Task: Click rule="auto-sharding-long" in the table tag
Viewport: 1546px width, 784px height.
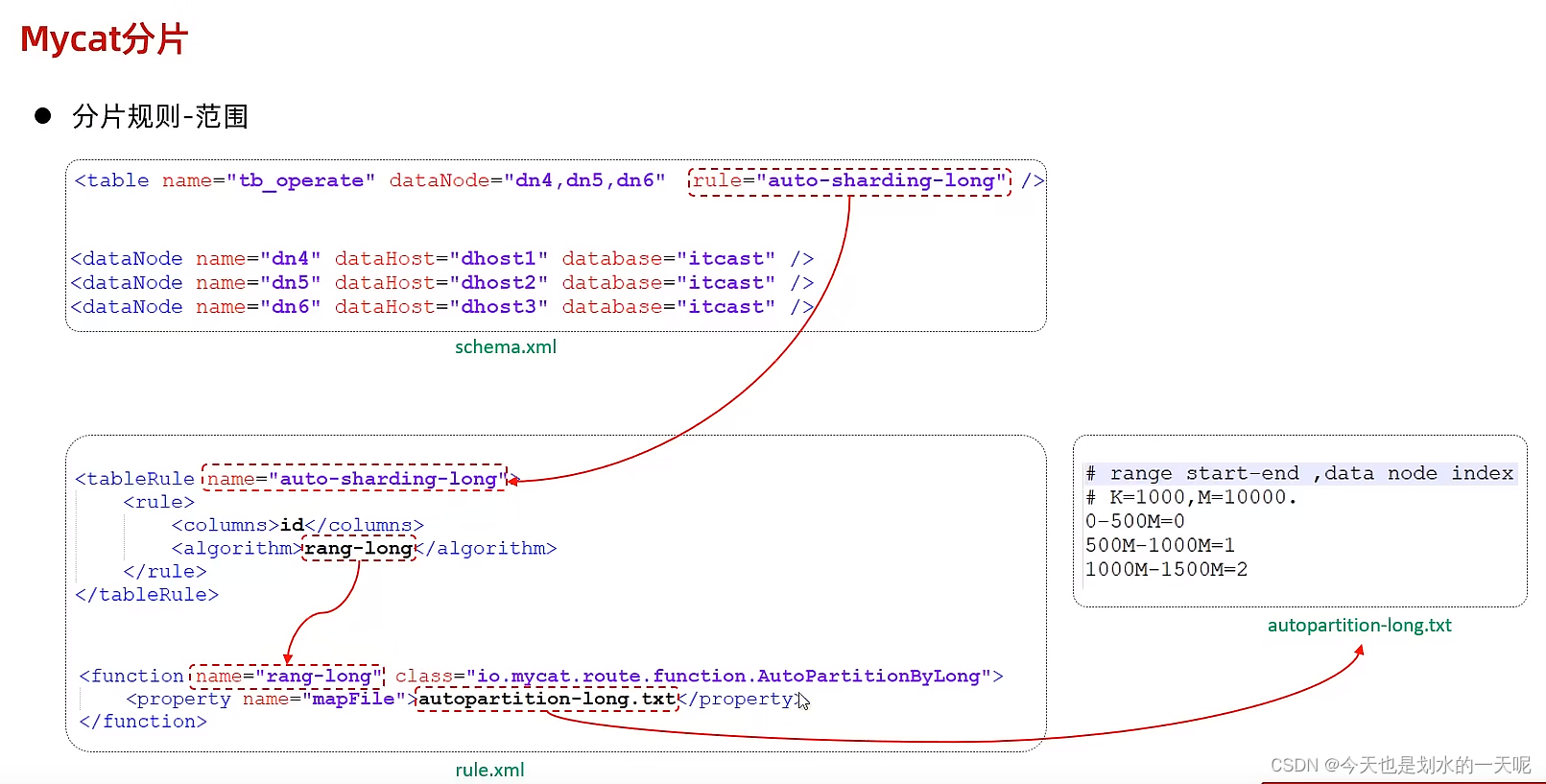Action: point(849,180)
